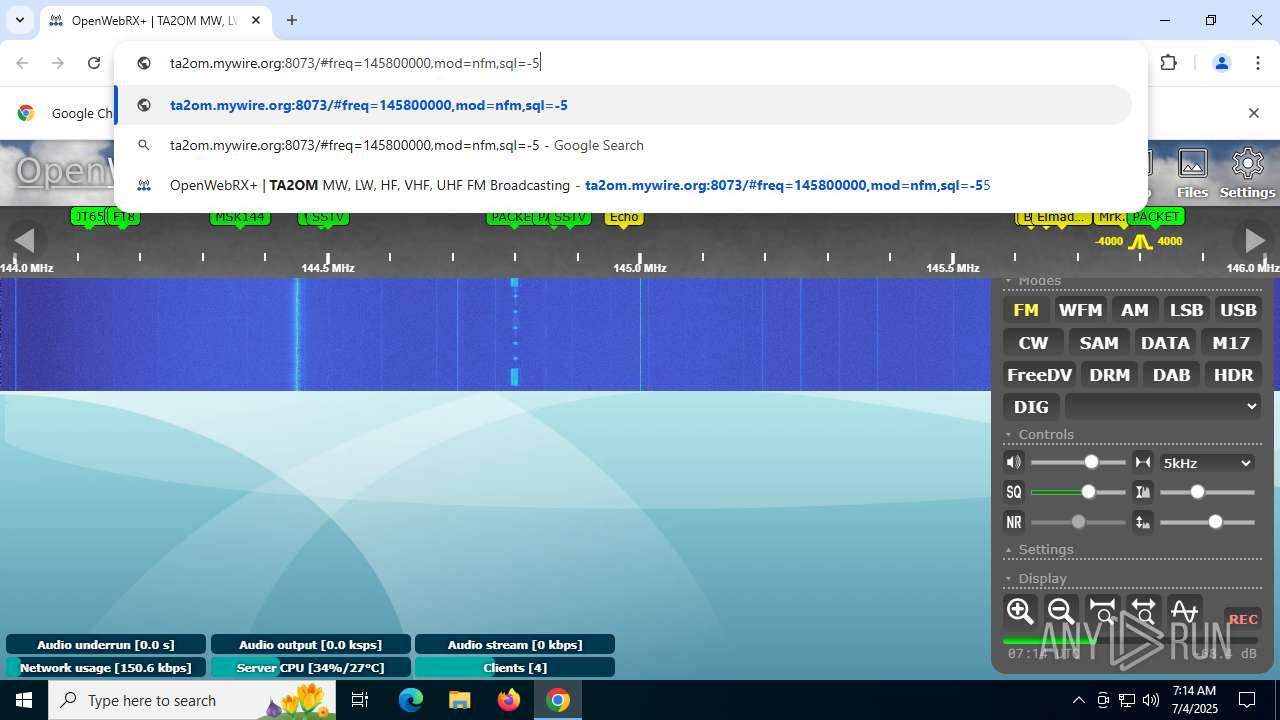Select WFM mode
Screen dimensions: 1280x720
(1080, 310)
